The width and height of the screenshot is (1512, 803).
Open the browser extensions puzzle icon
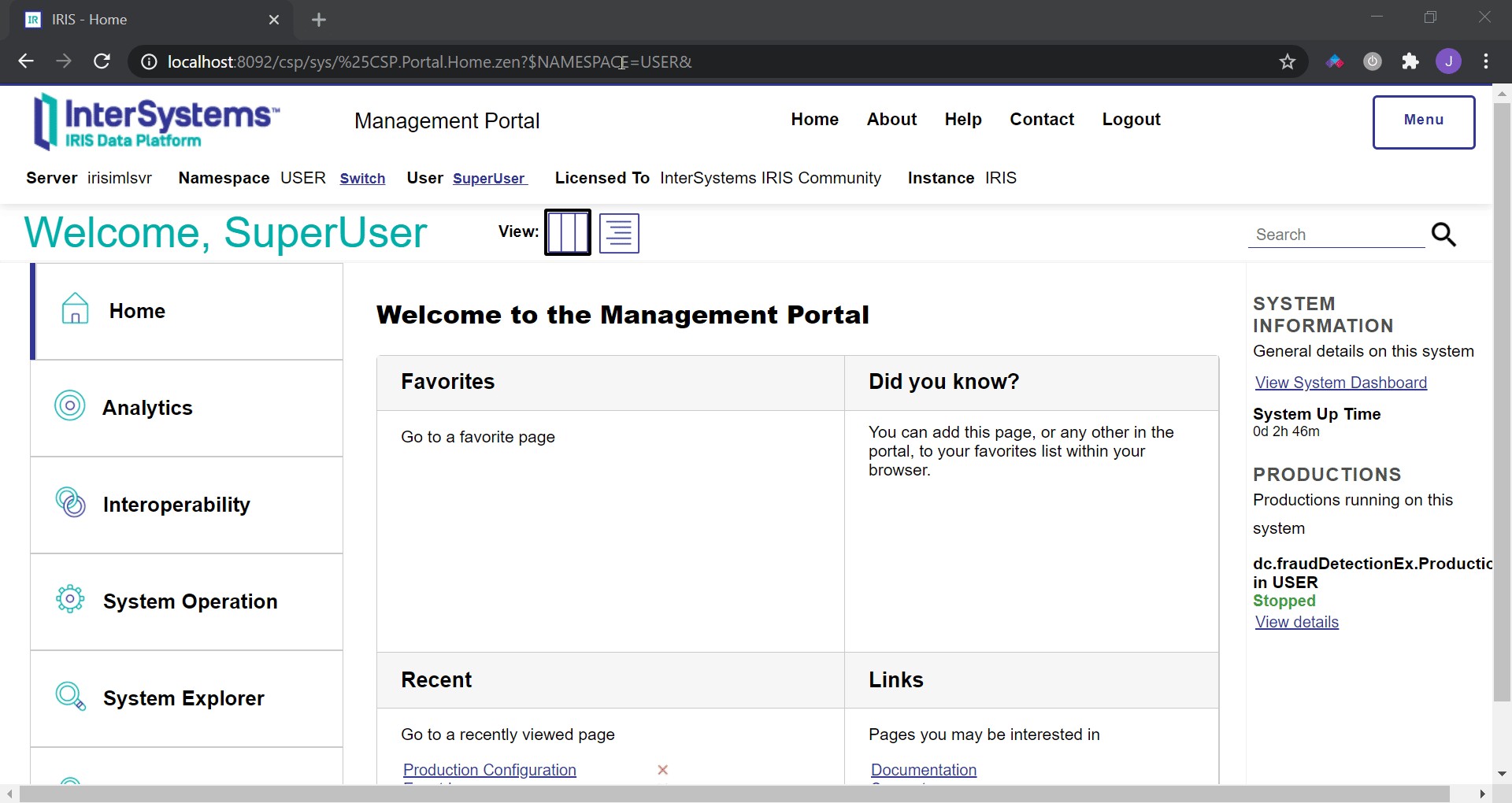pyautogui.click(x=1410, y=61)
